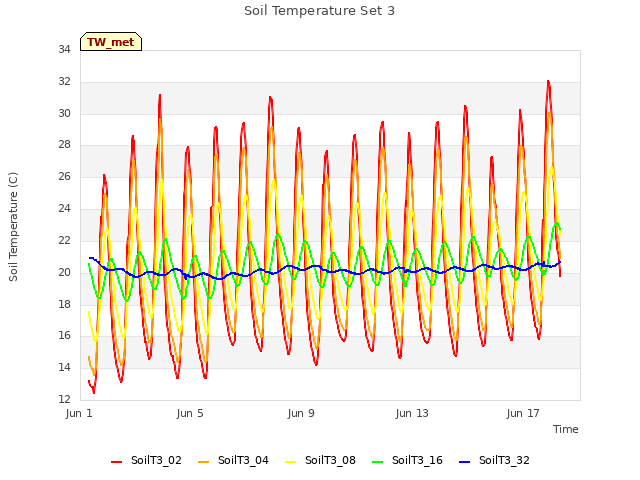The image size is (640, 480).
Task: Click the 24 y-axis tick label
Action: 64,209
